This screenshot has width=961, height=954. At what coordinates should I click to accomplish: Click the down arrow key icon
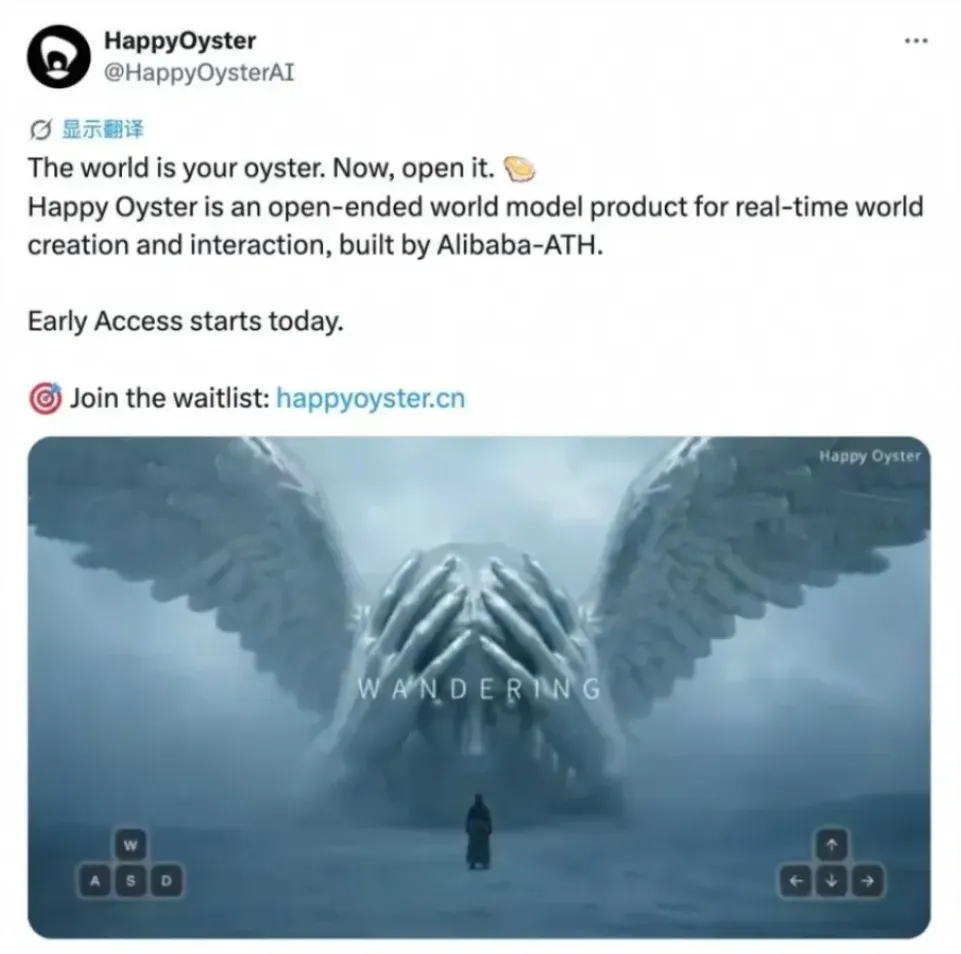click(832, 881)
